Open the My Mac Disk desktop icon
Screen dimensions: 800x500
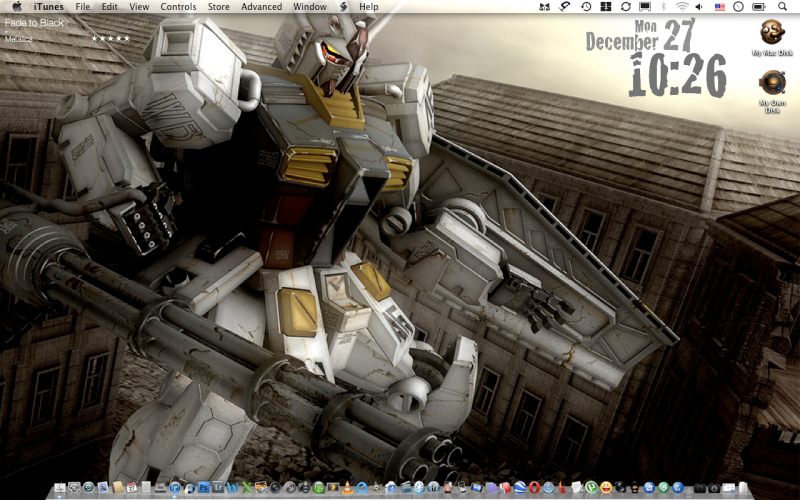pyautogui.click(x=772, y=32)
